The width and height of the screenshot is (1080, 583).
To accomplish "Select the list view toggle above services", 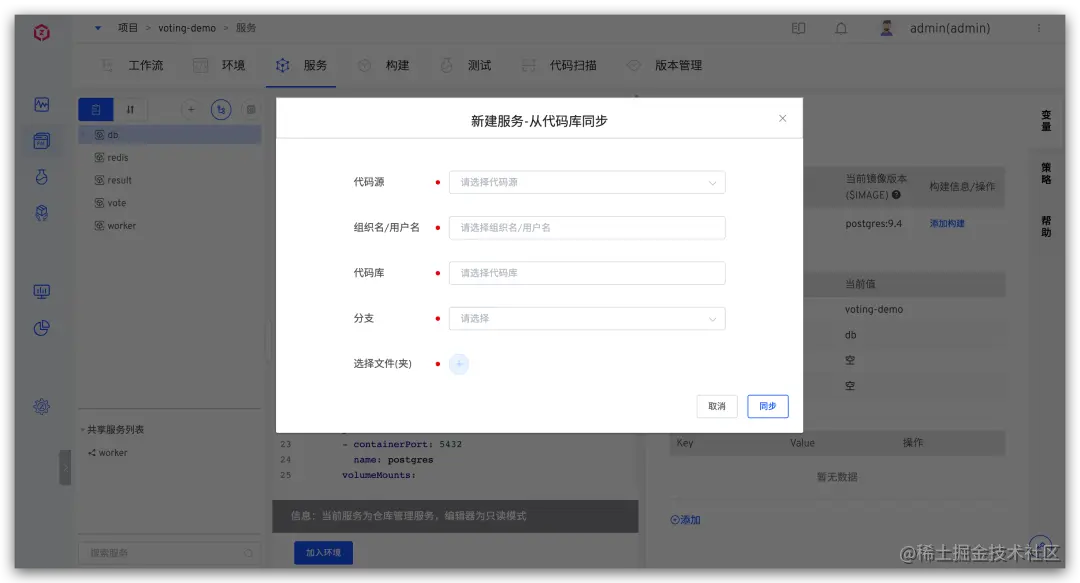I will coord(96,109).
